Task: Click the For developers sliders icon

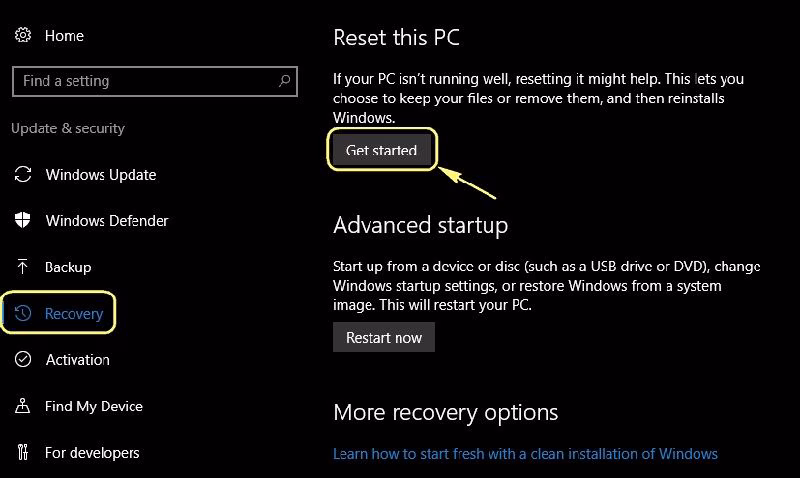Action: pyautogui.click(x=22, y=453)
